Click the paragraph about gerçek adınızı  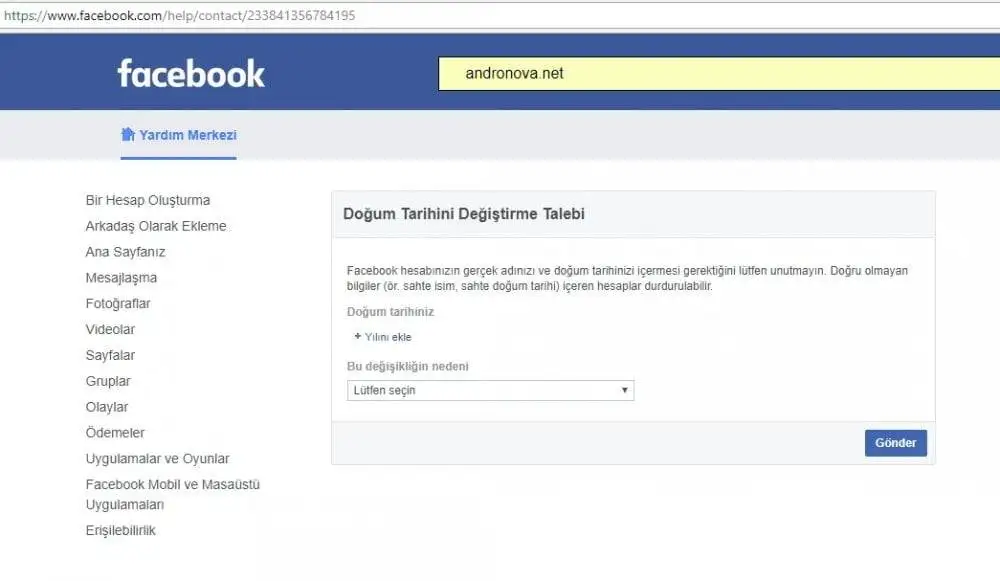628,278
